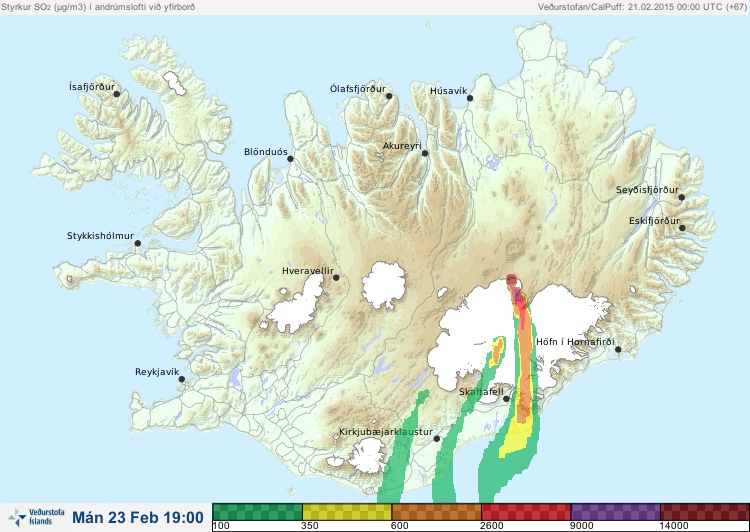The image size is (750, 532).
Task: Click the red plume source at eruption site
Action: coord(512,280)
